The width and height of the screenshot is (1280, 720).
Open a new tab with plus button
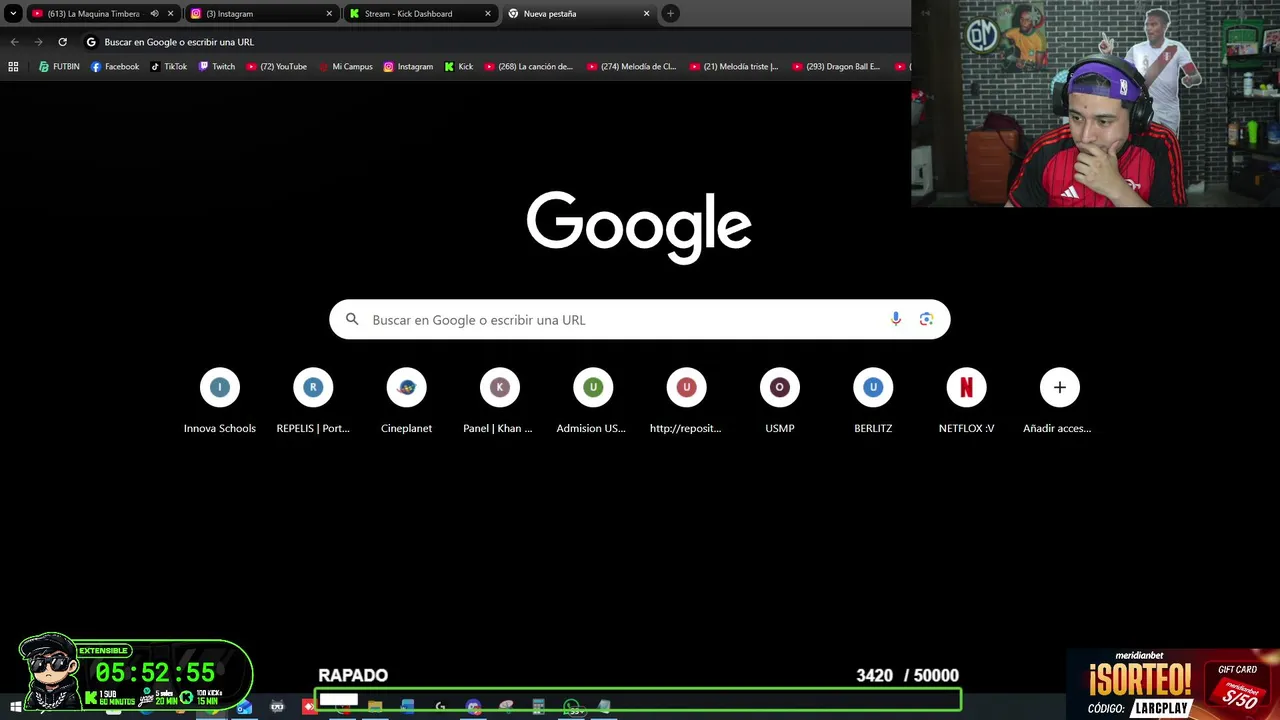coord(671,14)
